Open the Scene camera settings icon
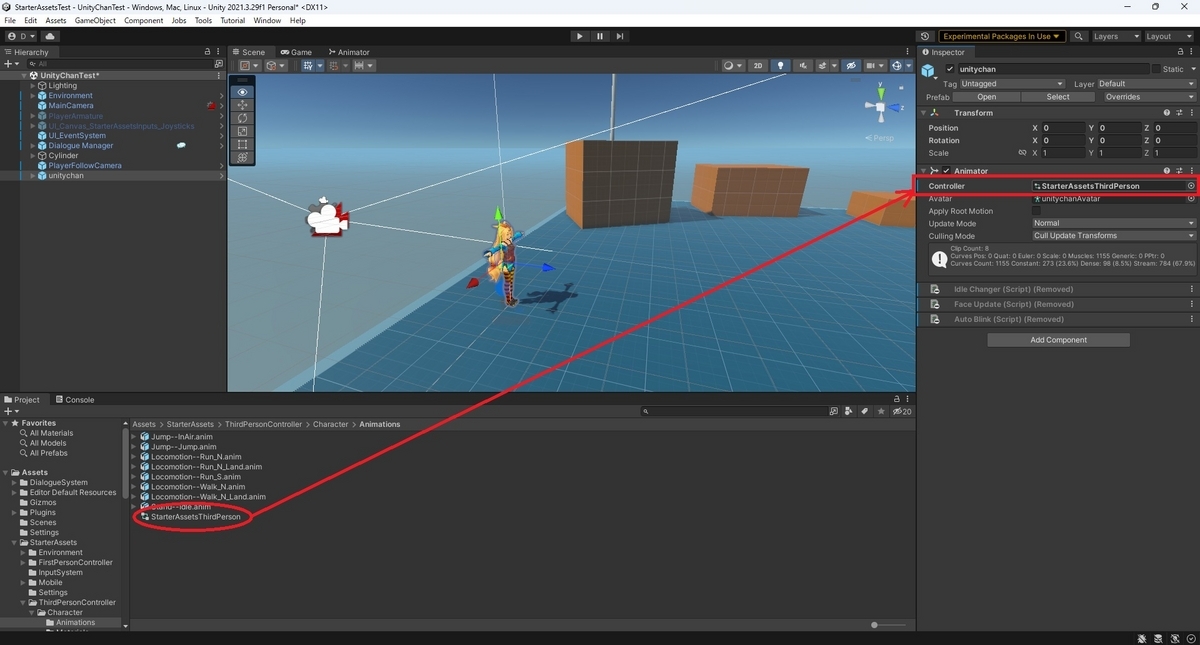This screenshot has width=1200, height=645. 874,66
